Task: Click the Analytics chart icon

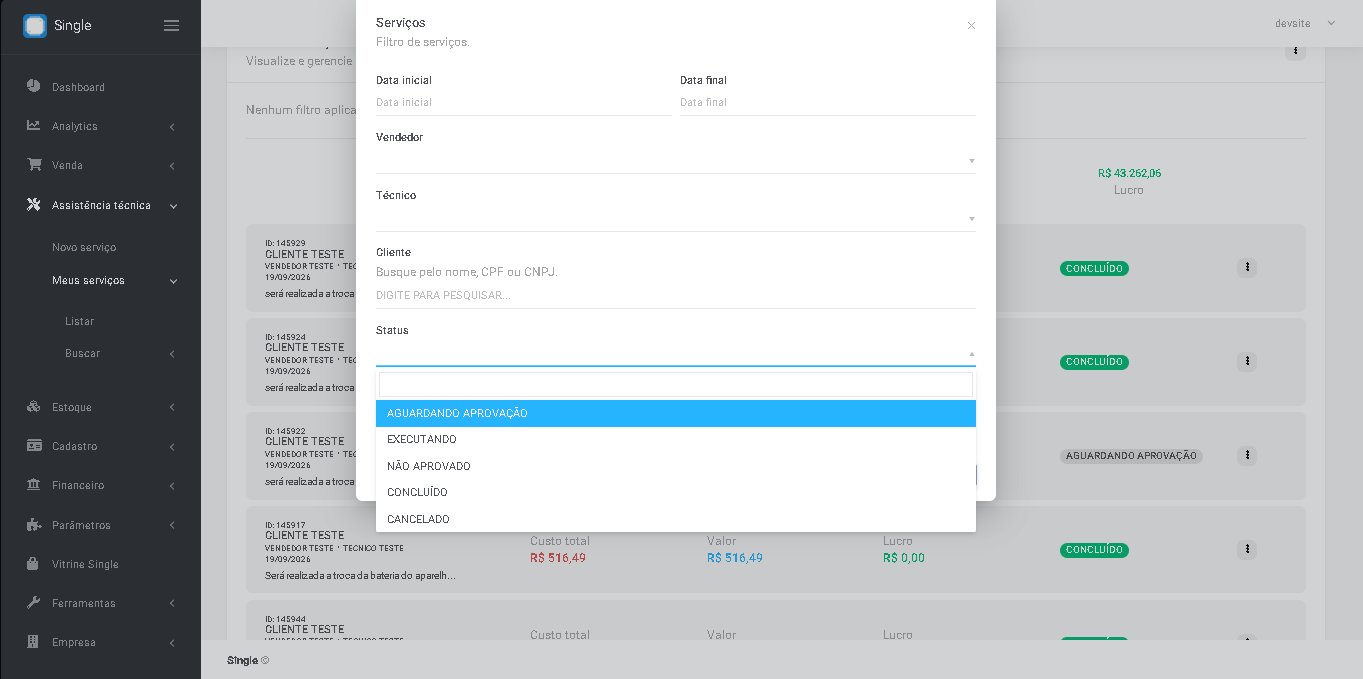Action: pyautogui.click(x=33, y=126)
